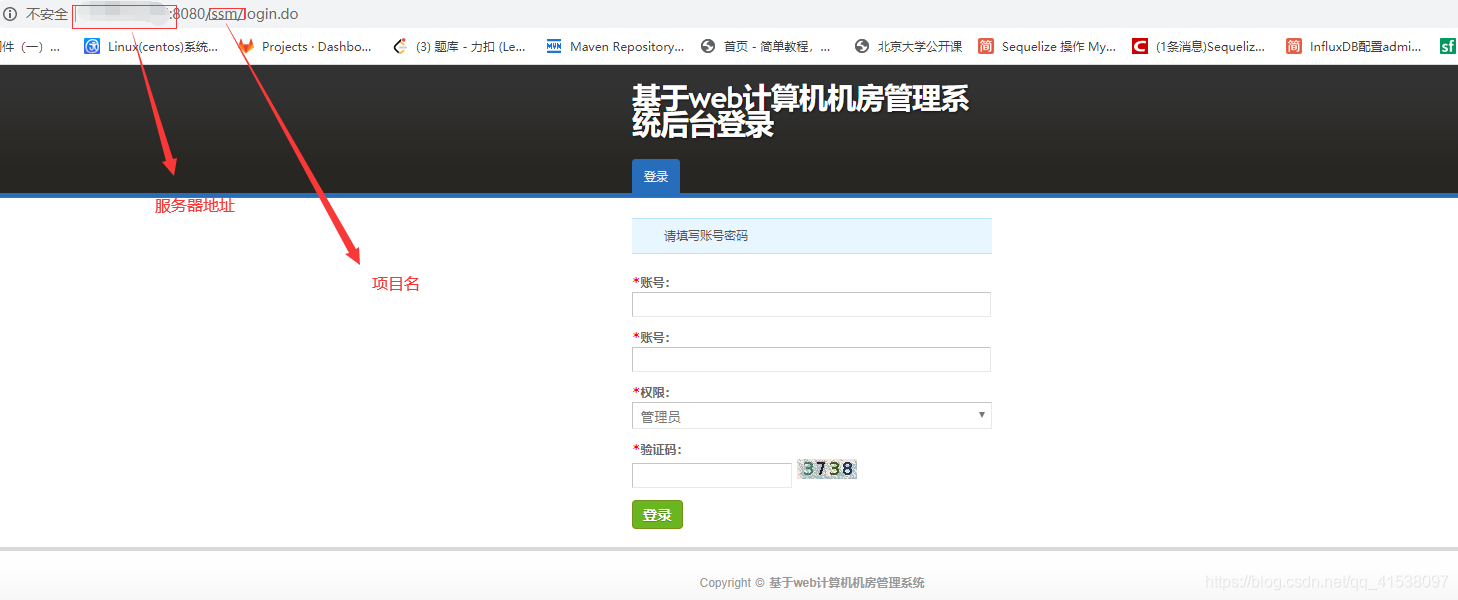Open the CSDN (1条消息)Sequeliz... bookmark
This screenshot has width=1458, height=600.
[1199, 46]
